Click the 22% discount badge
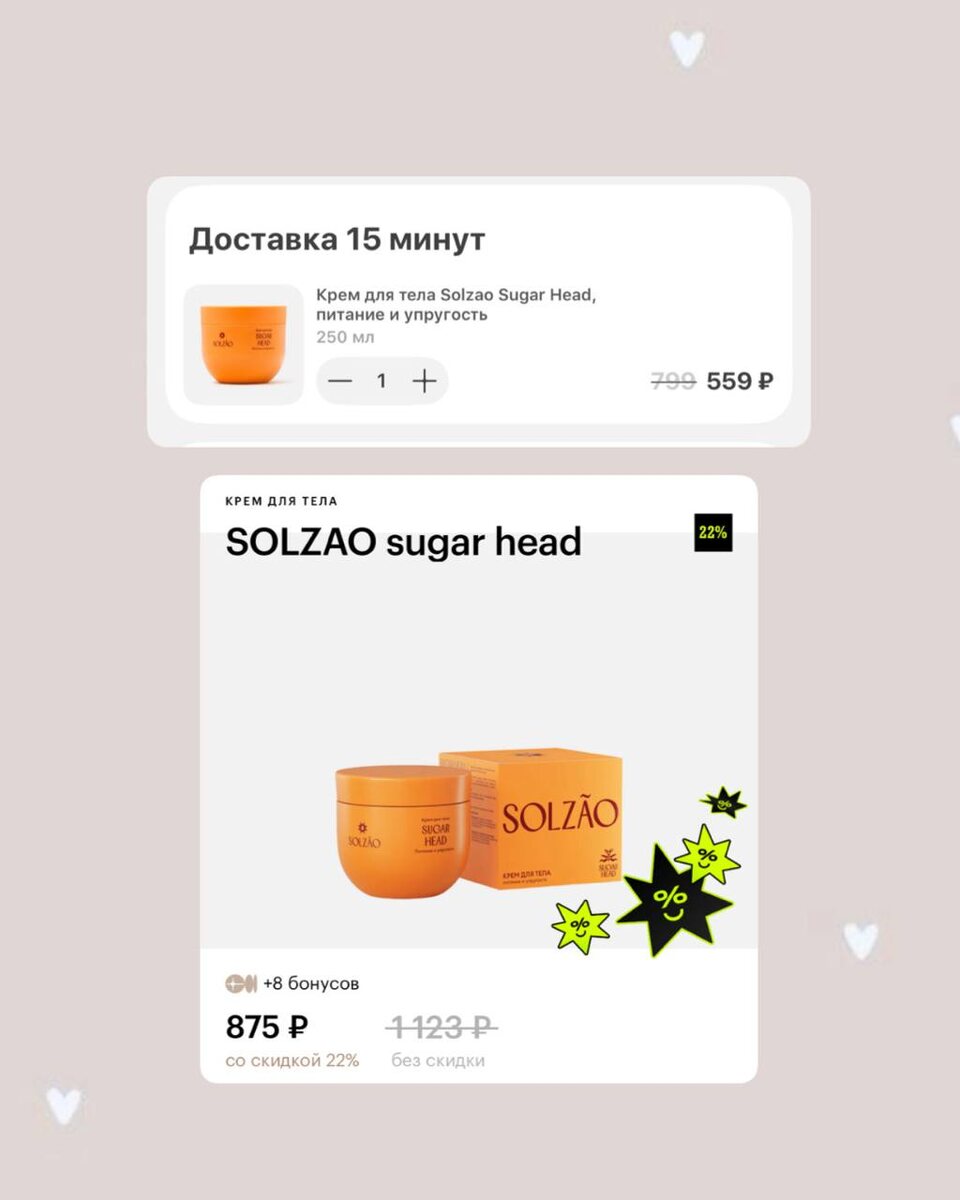The height and width of the screenshot is (1200, 960). (x=713, y=532)
